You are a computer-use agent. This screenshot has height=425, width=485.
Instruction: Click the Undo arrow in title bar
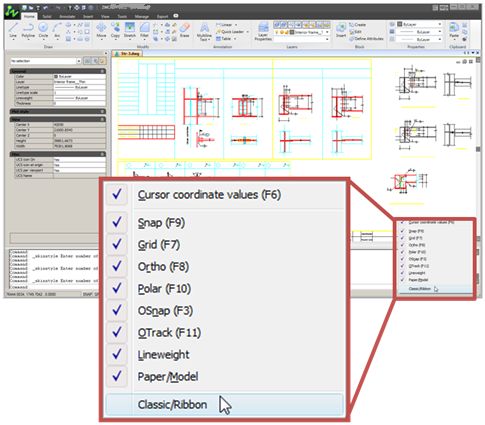[x=46, y=7]
